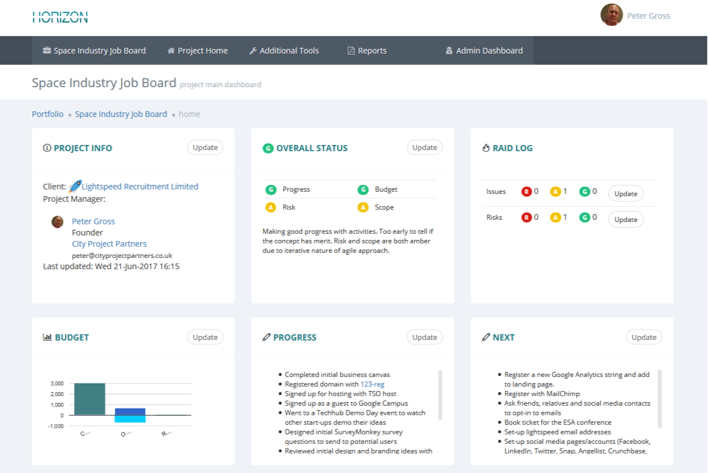
Task: Go to Project Home menu
Action: click(198, 51)
